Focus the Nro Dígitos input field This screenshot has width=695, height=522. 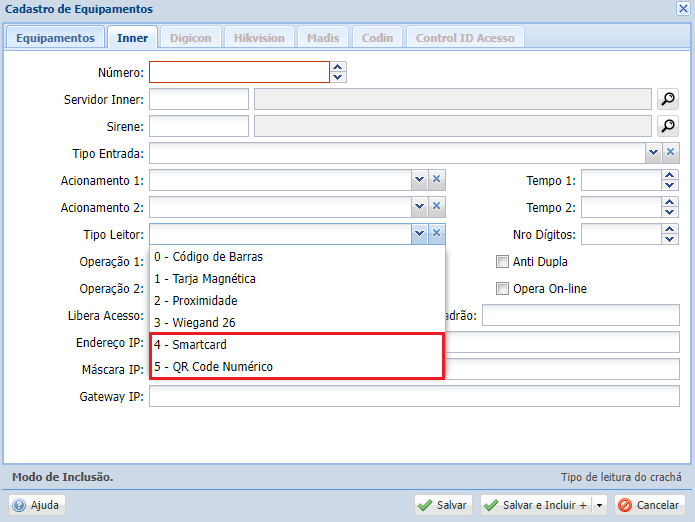621,234
